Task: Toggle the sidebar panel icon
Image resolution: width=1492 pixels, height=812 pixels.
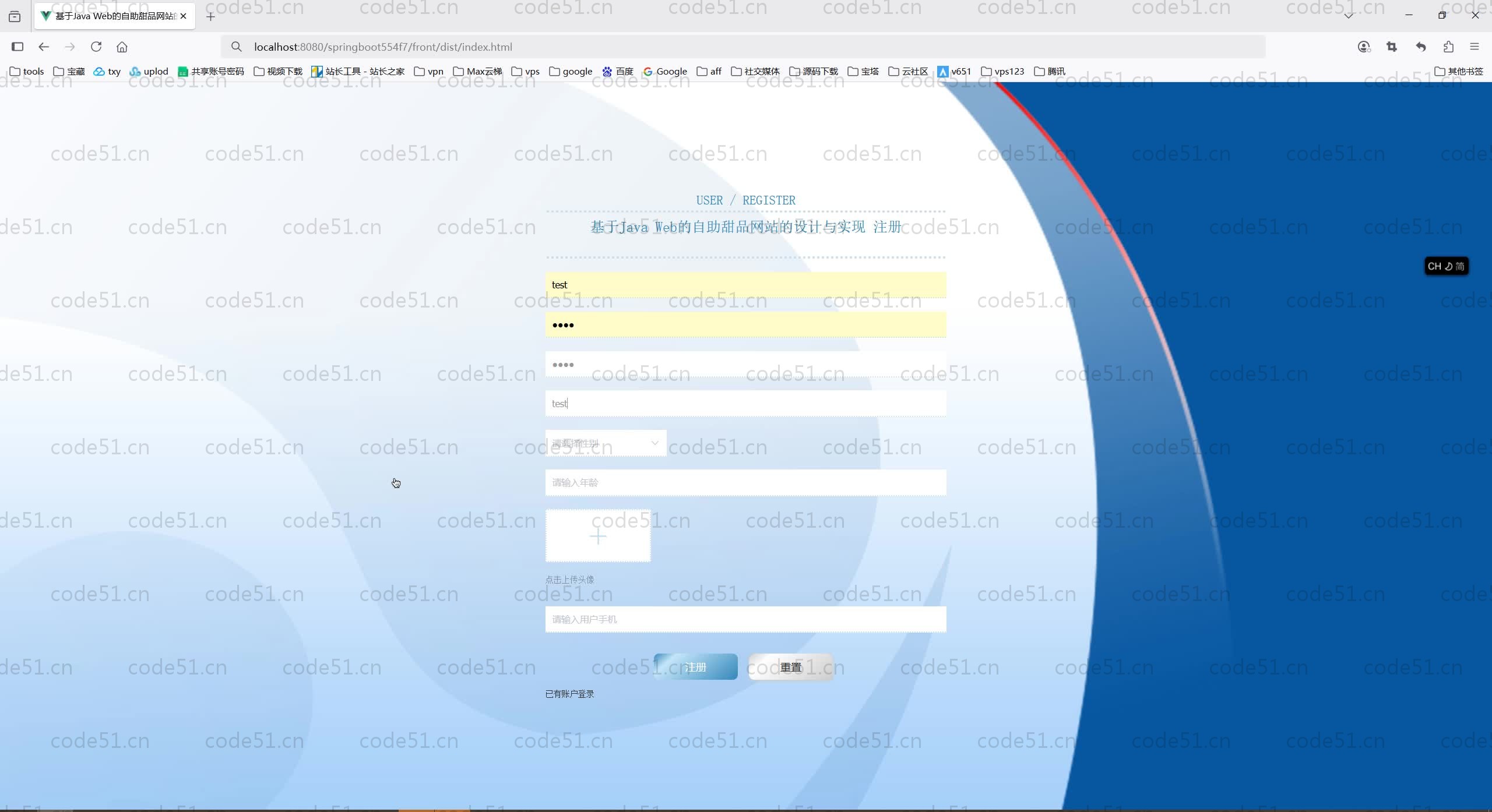Action: click(x=17, y=47)
